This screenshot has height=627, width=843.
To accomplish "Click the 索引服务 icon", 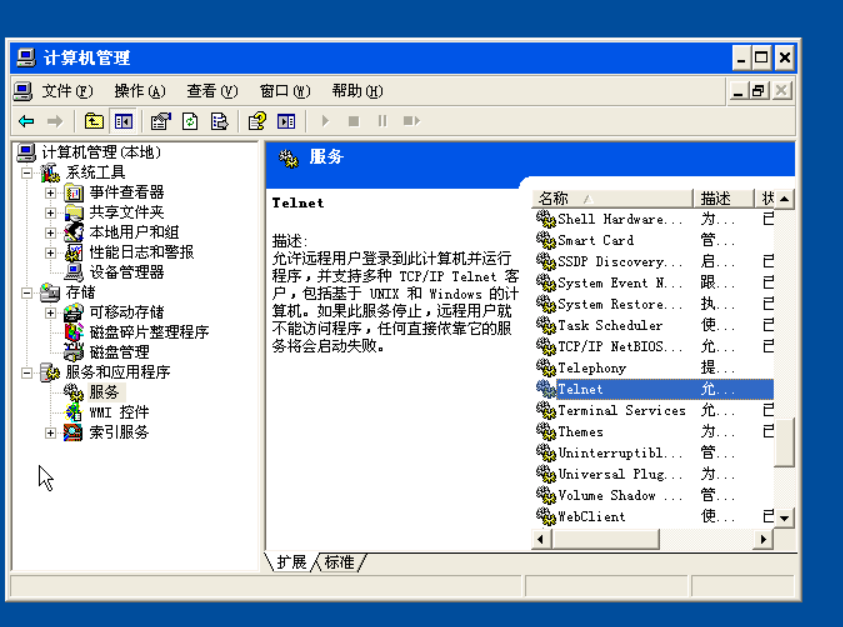I will point(74,432).
